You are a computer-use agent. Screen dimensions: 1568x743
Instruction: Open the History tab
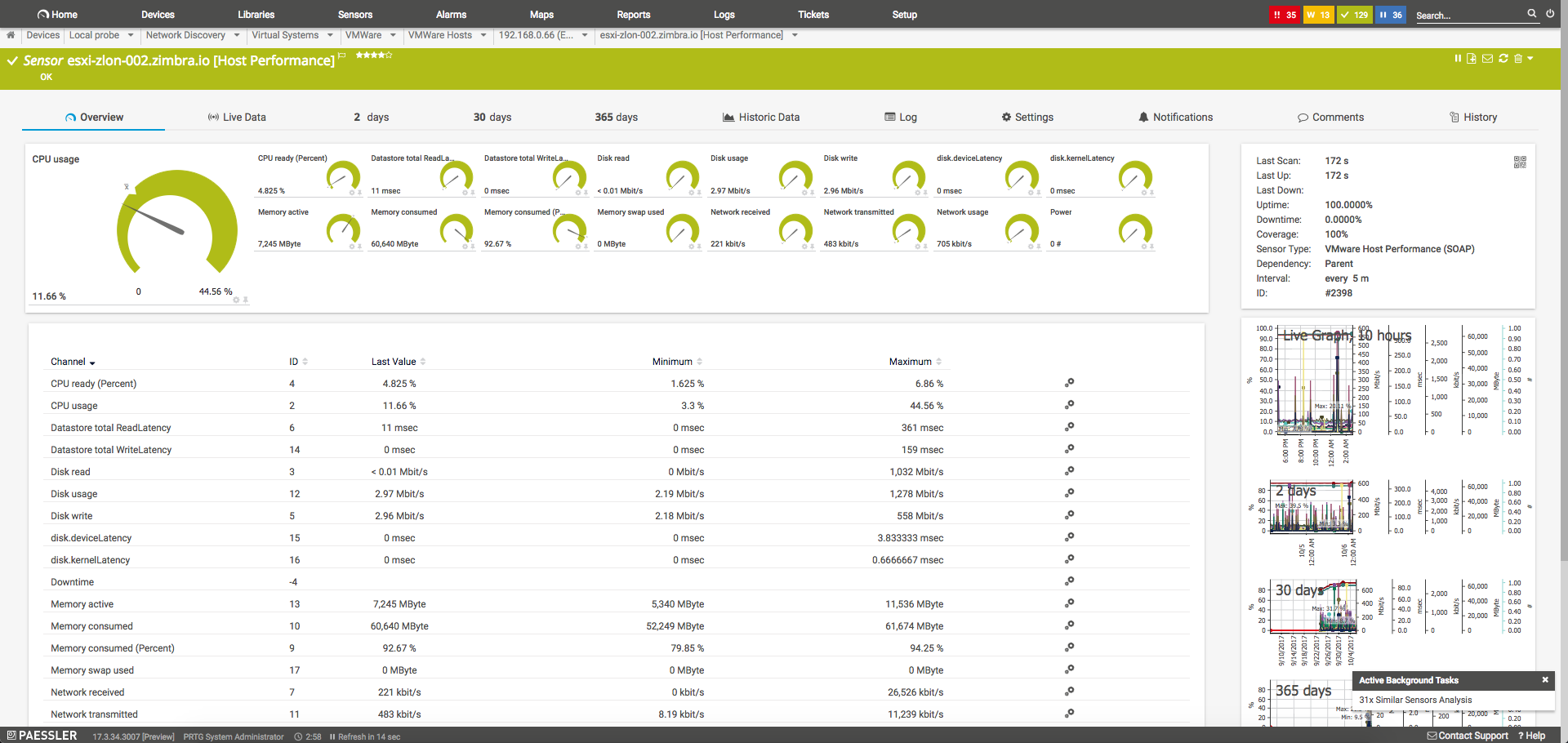[1473, 118]
